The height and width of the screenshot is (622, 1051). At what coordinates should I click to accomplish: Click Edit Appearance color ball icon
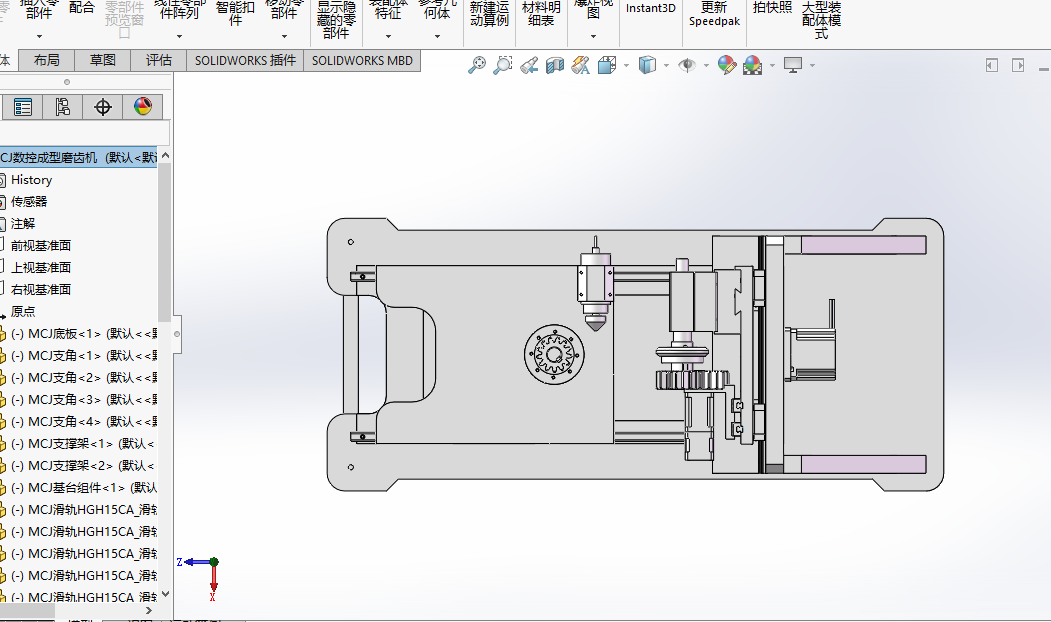pyautogui.click(x=727, y=65)
